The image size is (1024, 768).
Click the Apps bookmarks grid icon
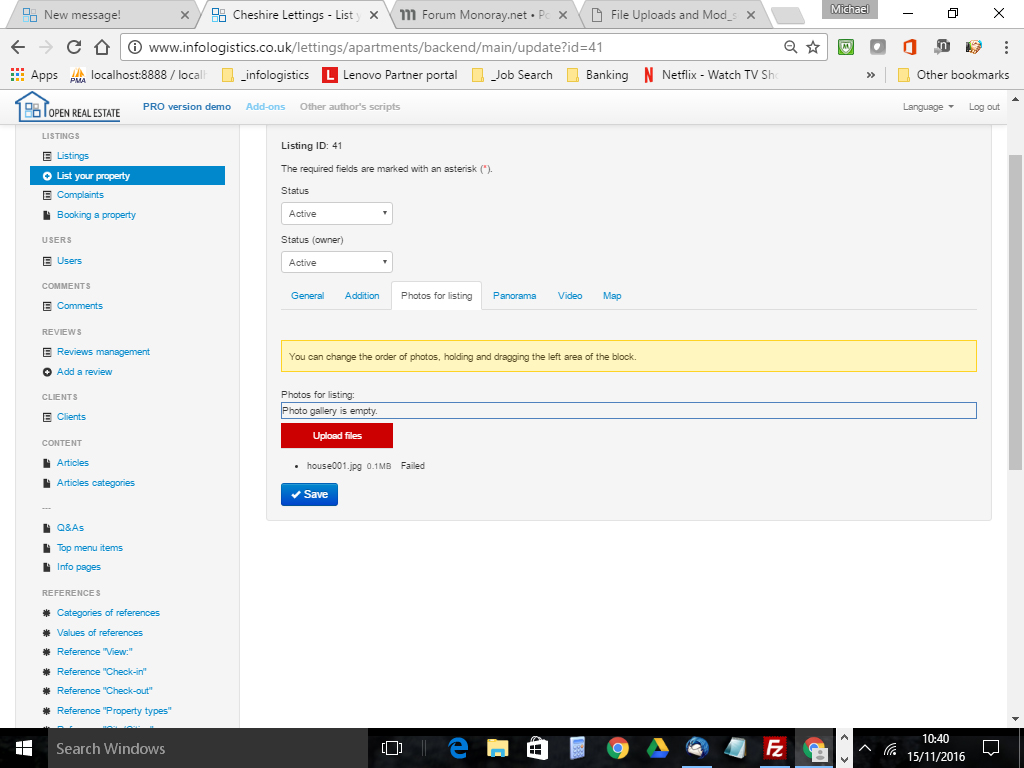(17, 75)
